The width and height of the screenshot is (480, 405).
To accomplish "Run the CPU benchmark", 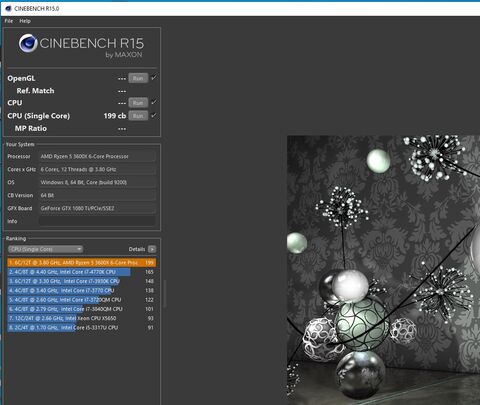I will click(x=138, y=103).
